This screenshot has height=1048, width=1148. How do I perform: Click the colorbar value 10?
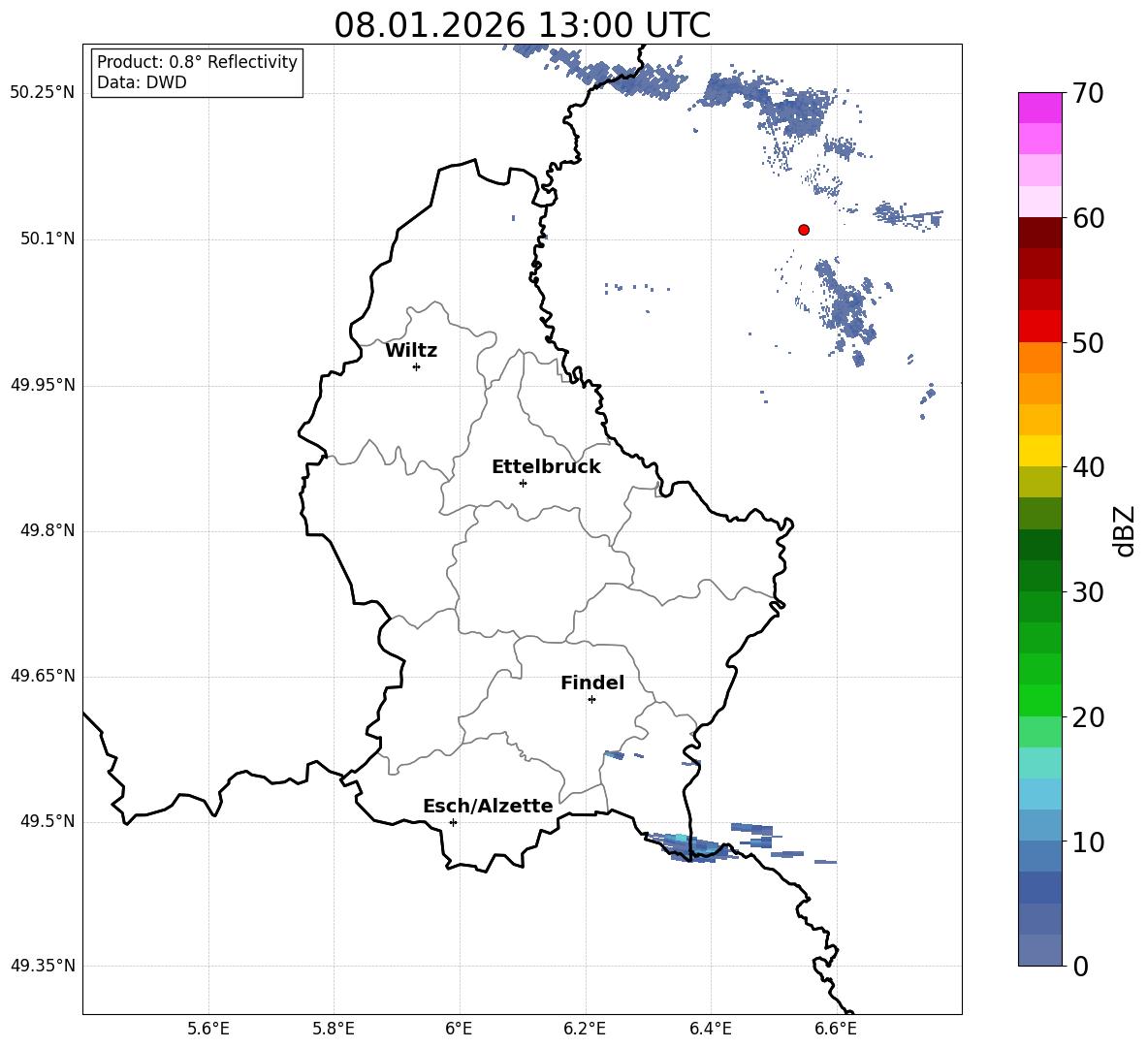(x=1088, y=842)
